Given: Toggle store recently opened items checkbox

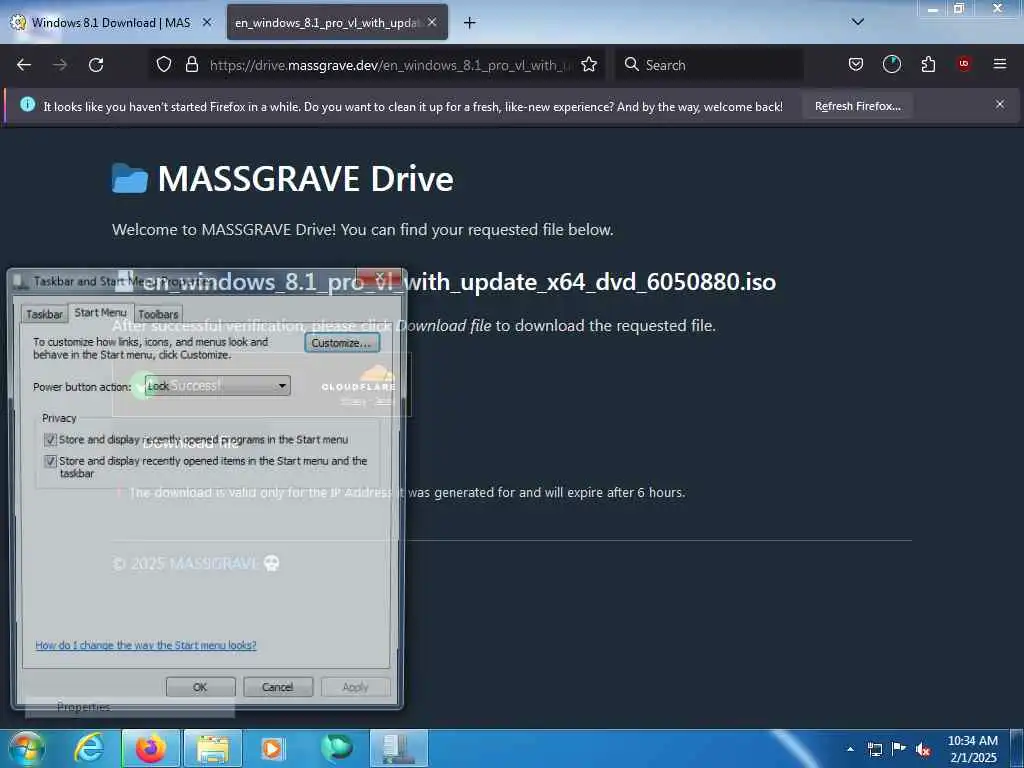Looking at the screenshot, I should tap(50, 461).
